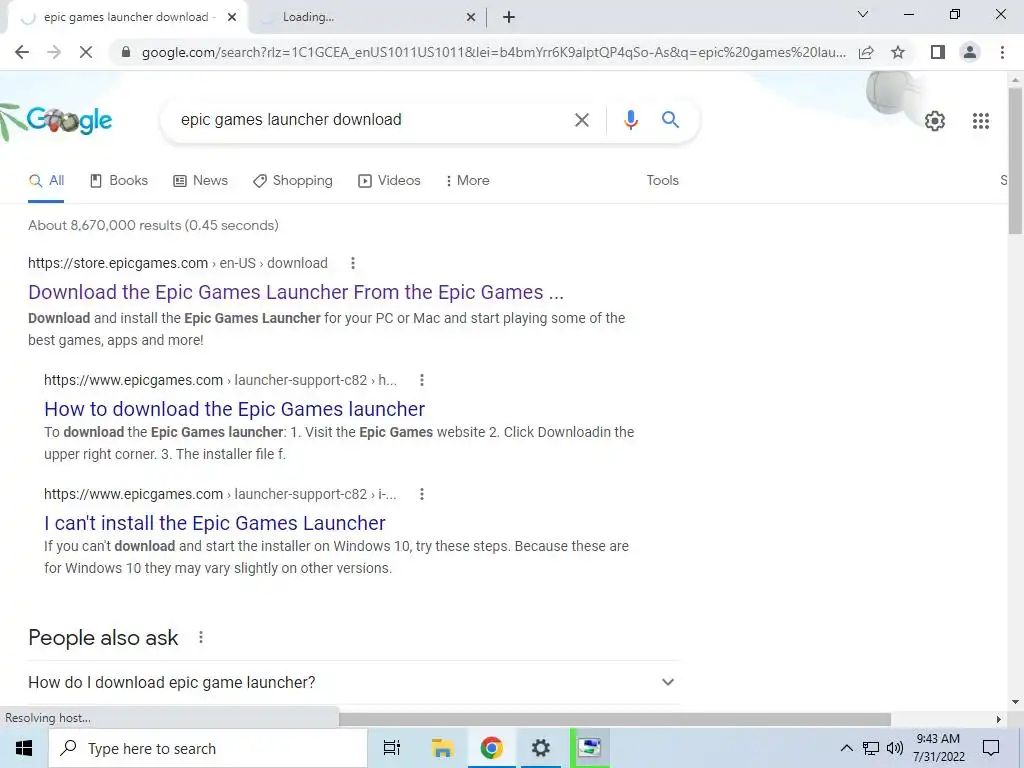Clear the search box text
Screen dimensions: 1024x768
point(581,120)
